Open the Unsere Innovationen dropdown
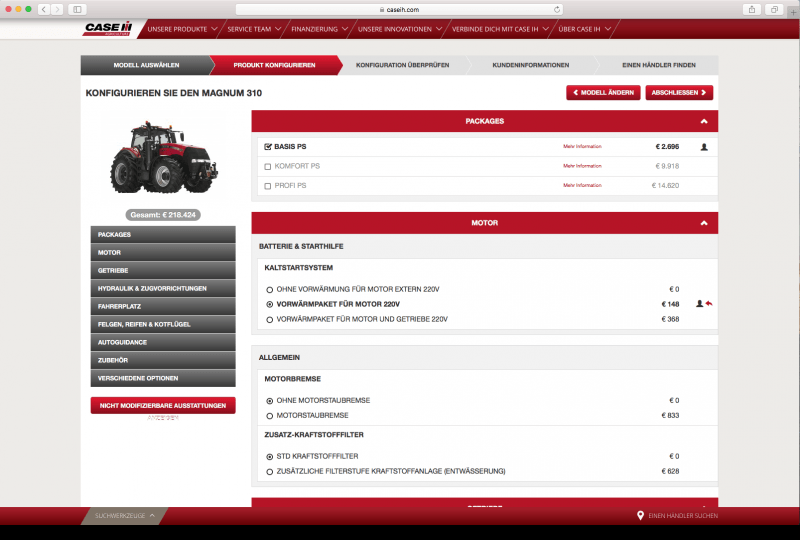Screen dimensions: 800x540 399,29
